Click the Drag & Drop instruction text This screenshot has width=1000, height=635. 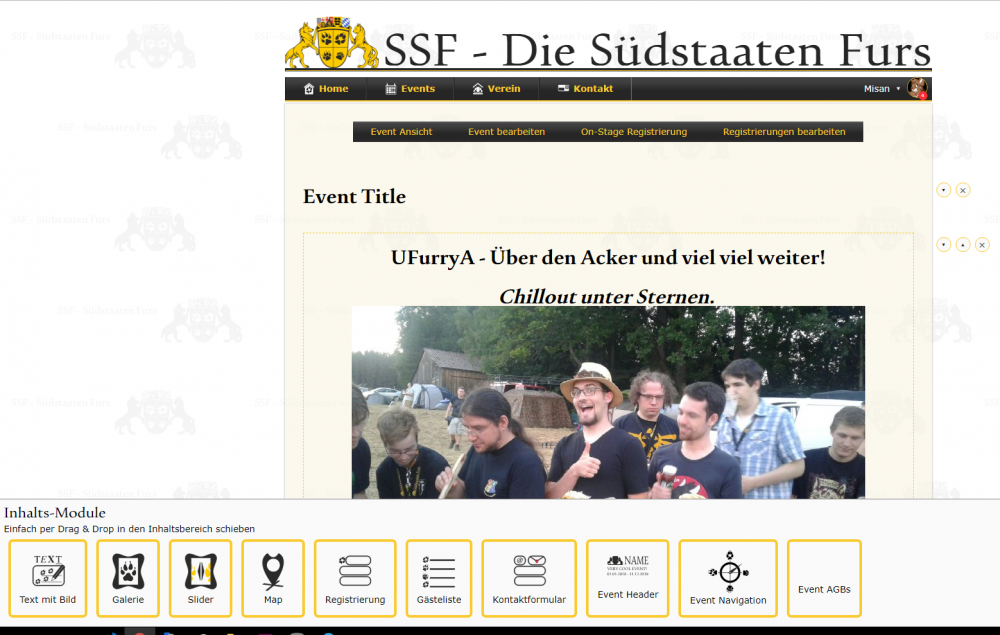coord(129,529)
